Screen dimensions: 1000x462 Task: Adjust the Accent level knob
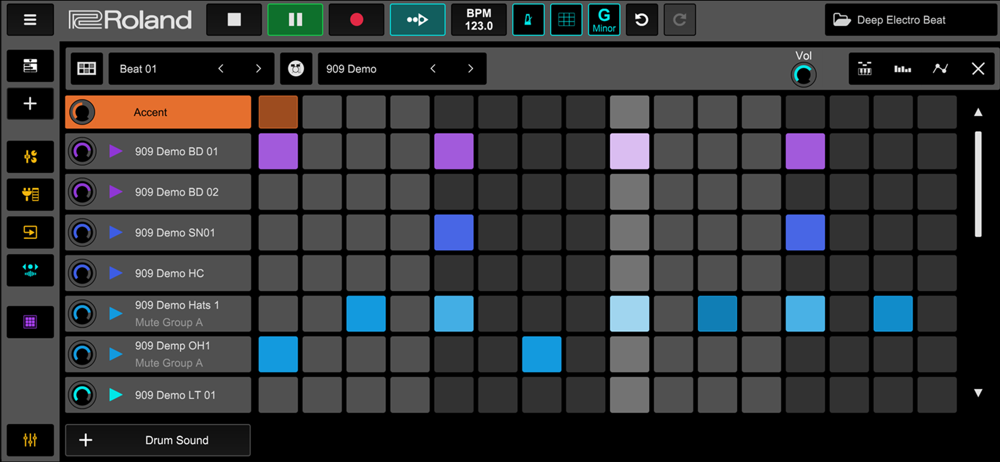(82, 112)
